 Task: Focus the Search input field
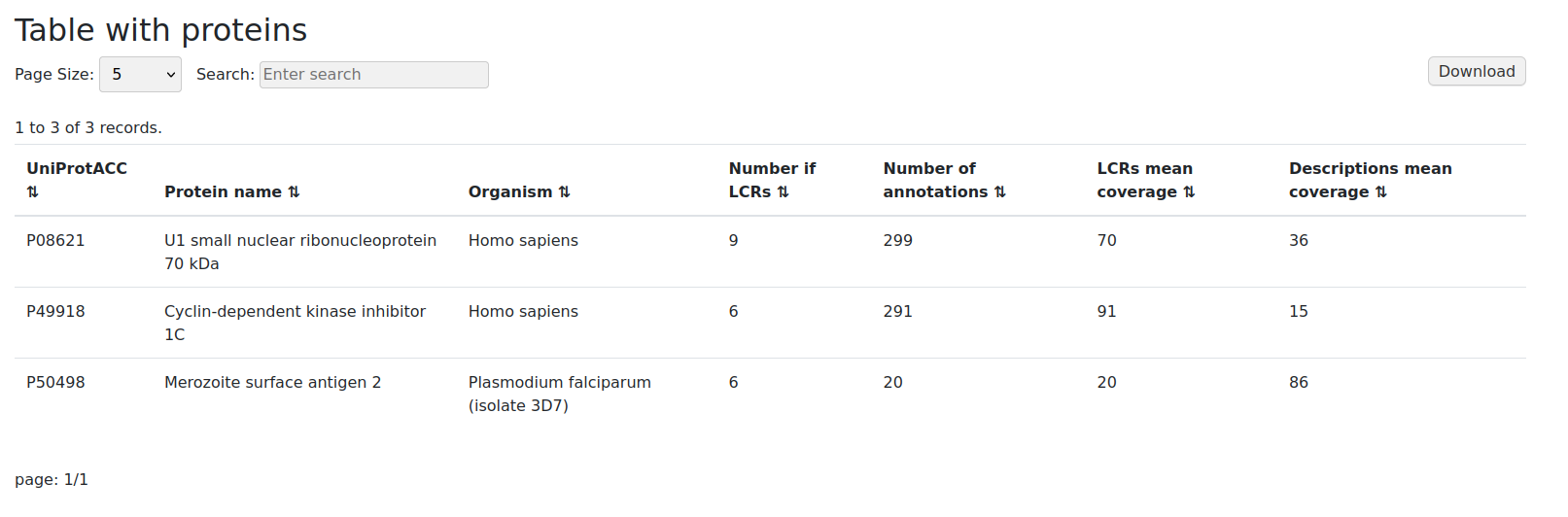(373, 75)
